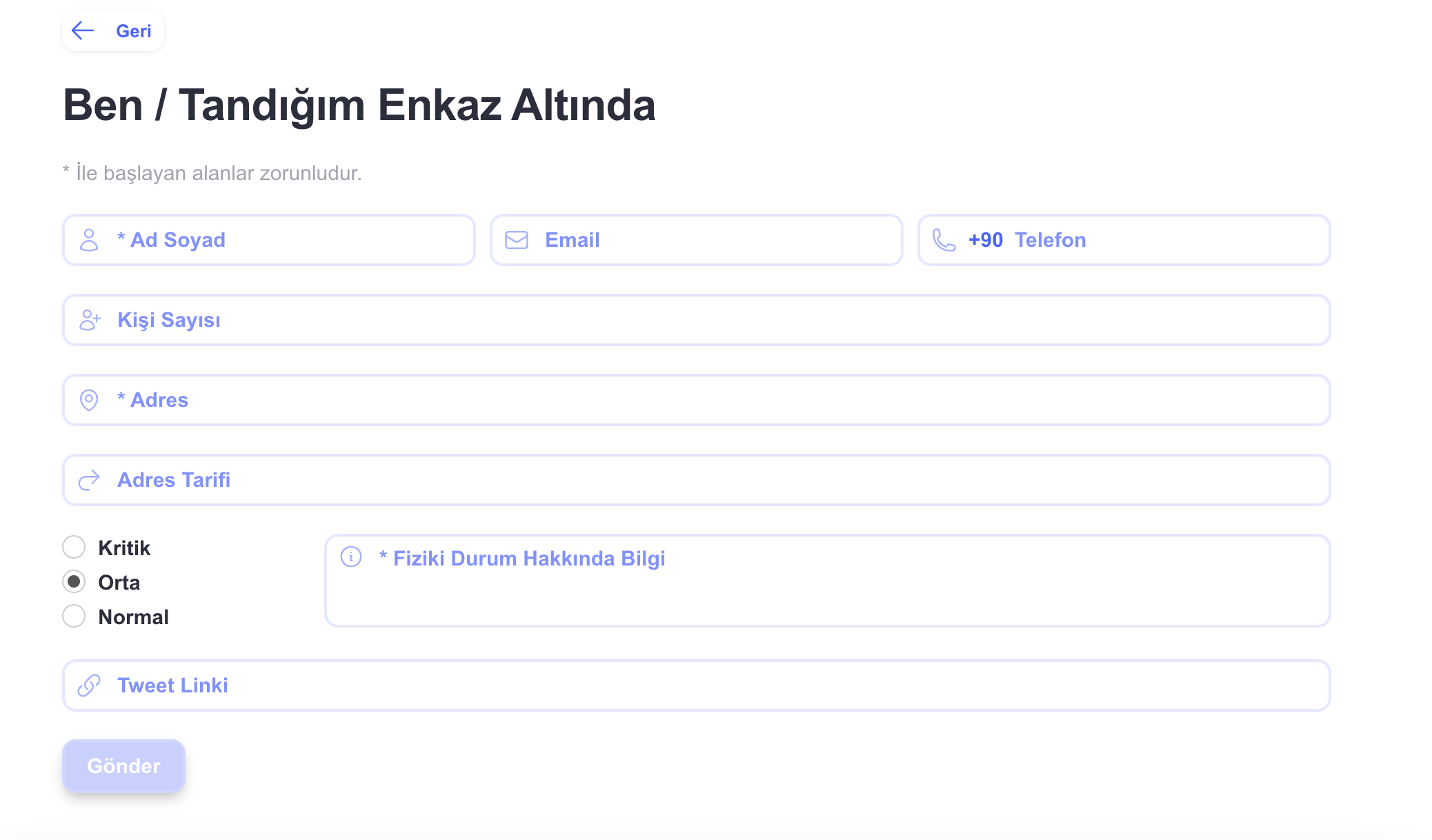
Task: Select the Normal urgency level
Action: [73, 617]
